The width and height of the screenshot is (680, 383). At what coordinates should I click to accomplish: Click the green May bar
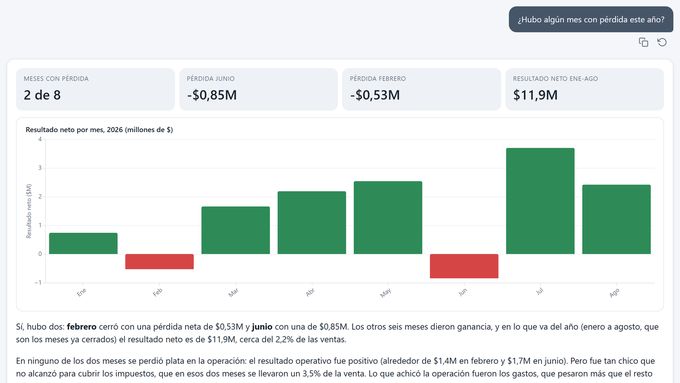[388, 218]
